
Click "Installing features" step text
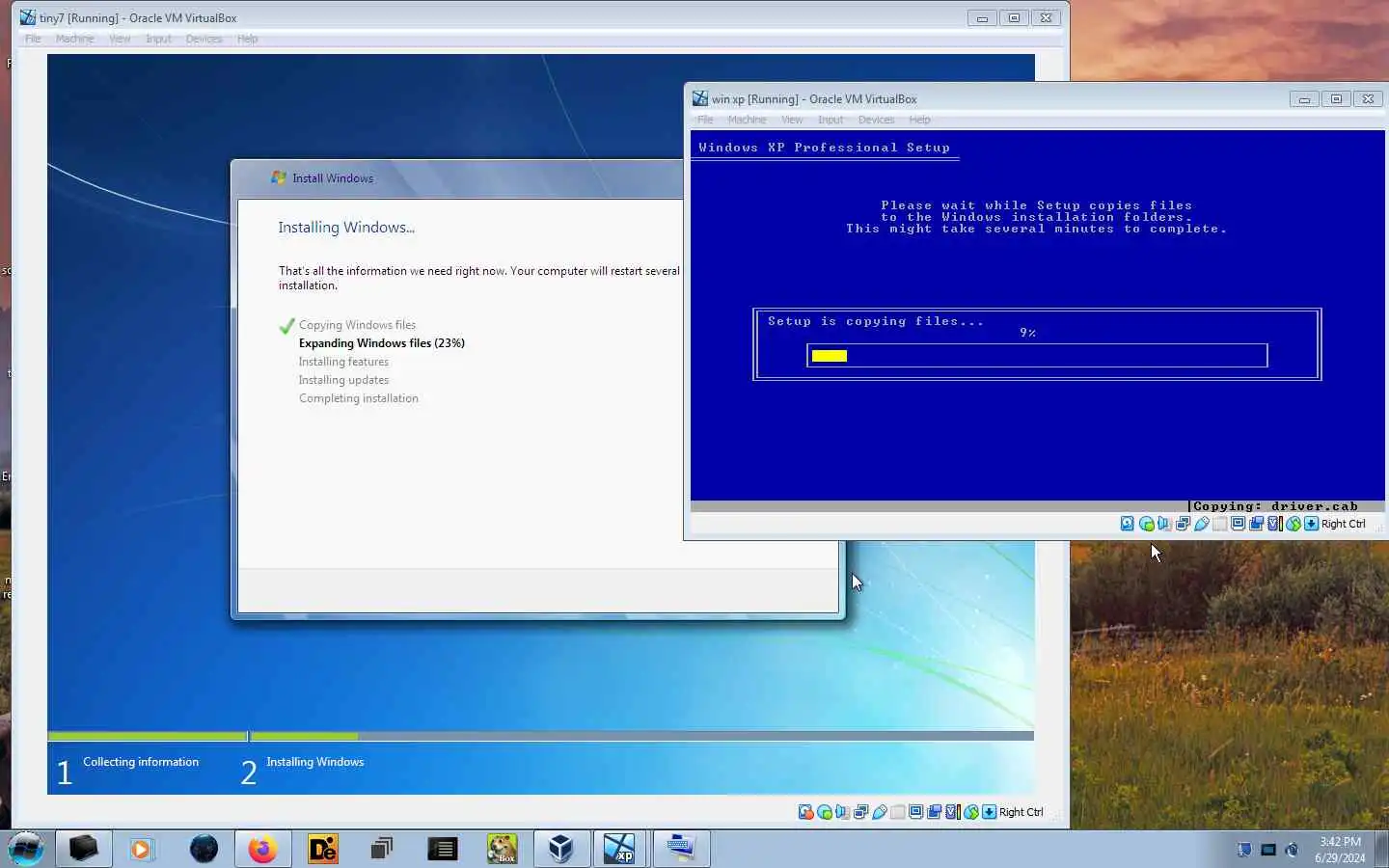click(343, 362)
